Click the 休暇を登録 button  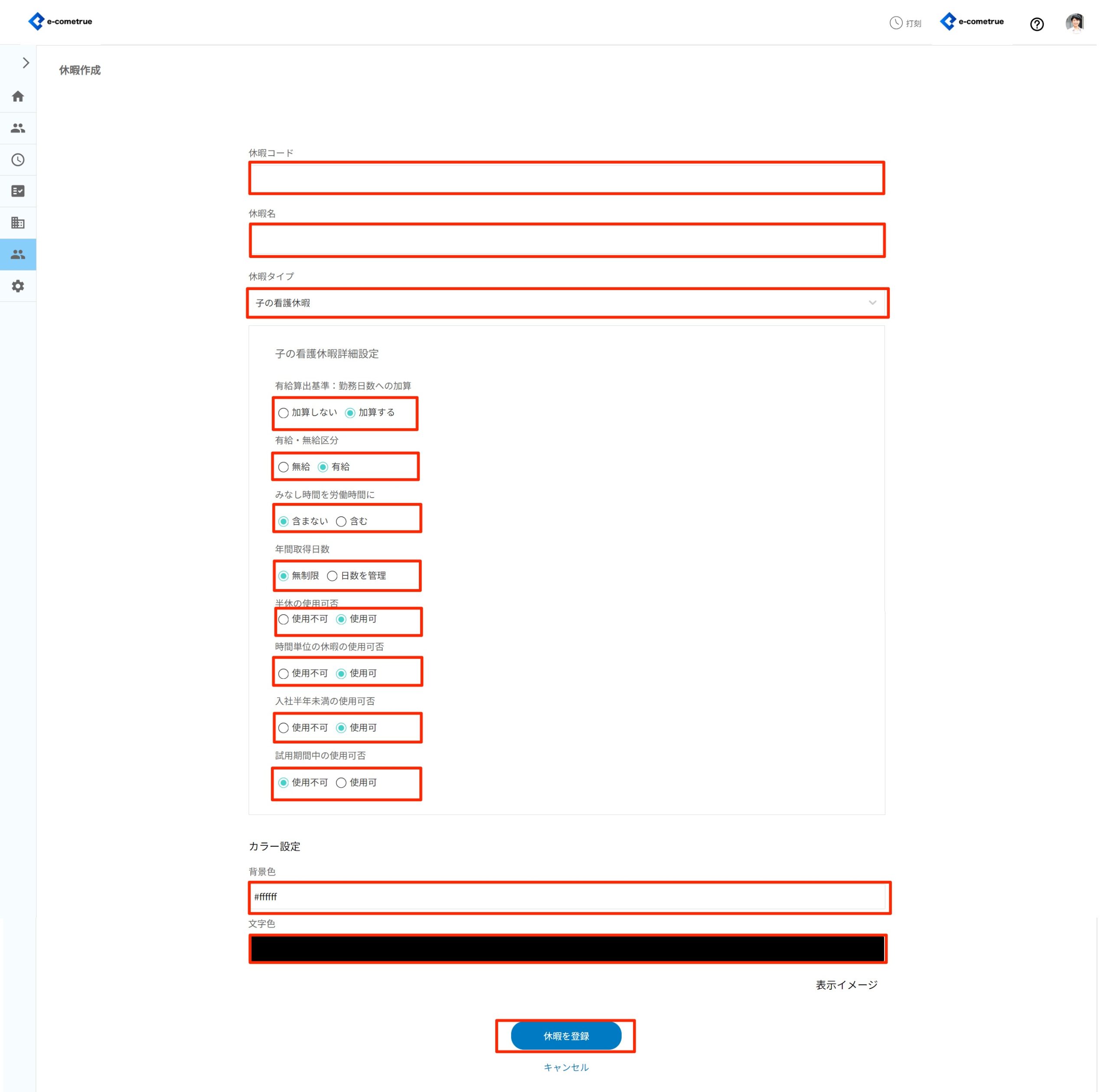(x=565, y=1036)
